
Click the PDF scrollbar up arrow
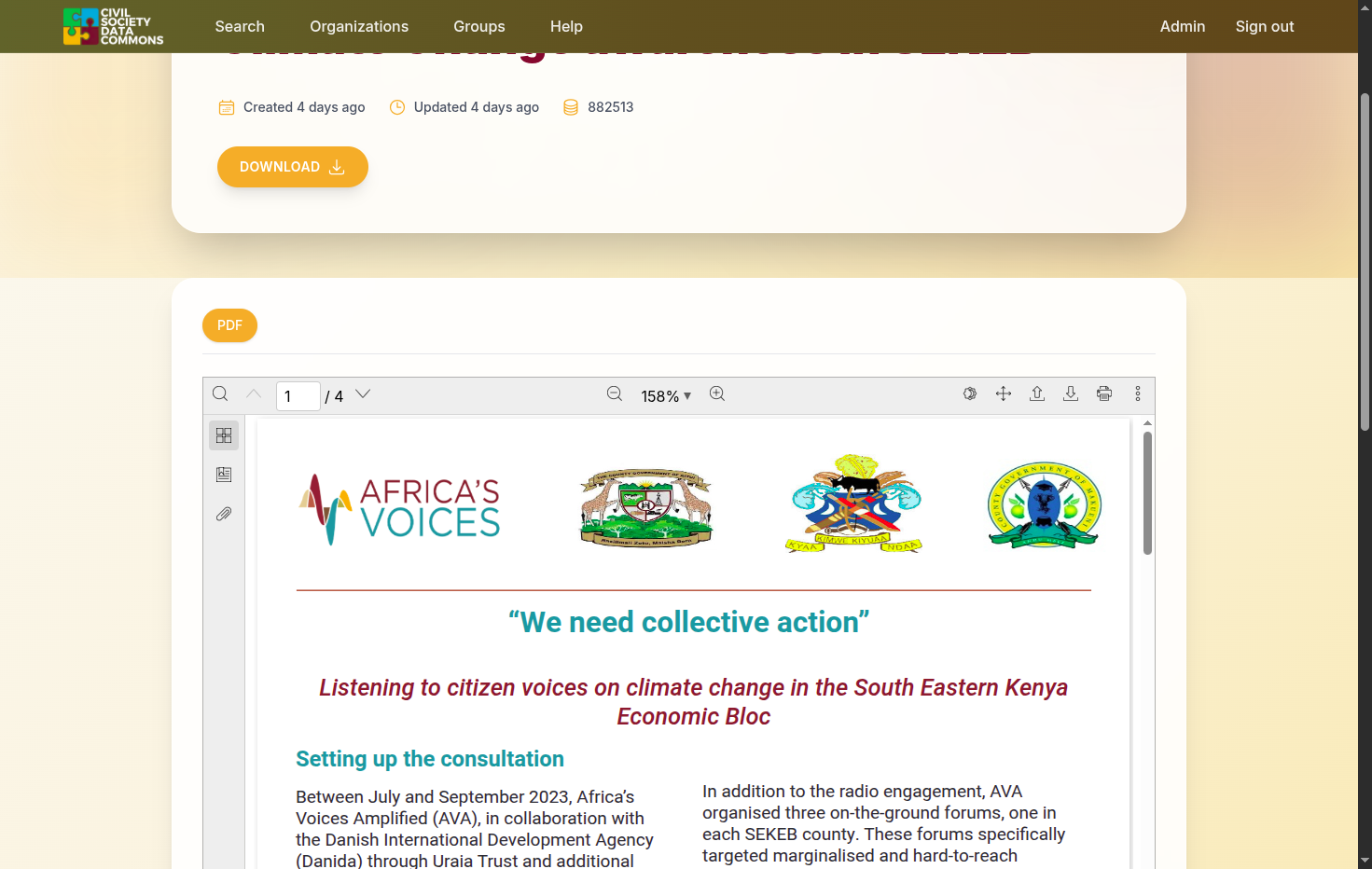pyautogui.click(x=1147, y=423)
